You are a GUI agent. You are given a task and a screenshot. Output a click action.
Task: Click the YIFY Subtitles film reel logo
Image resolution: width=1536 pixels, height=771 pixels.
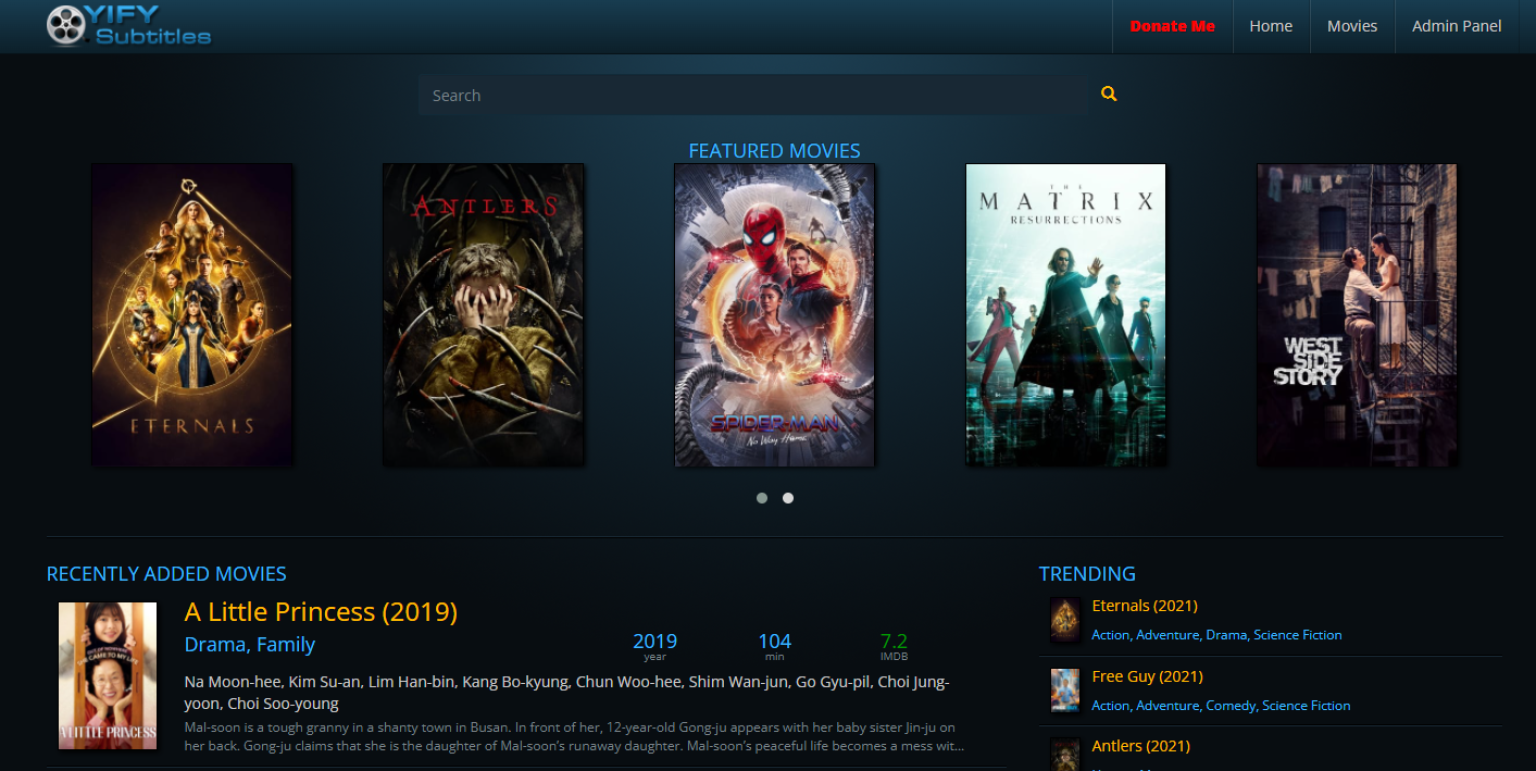(128, 26)
